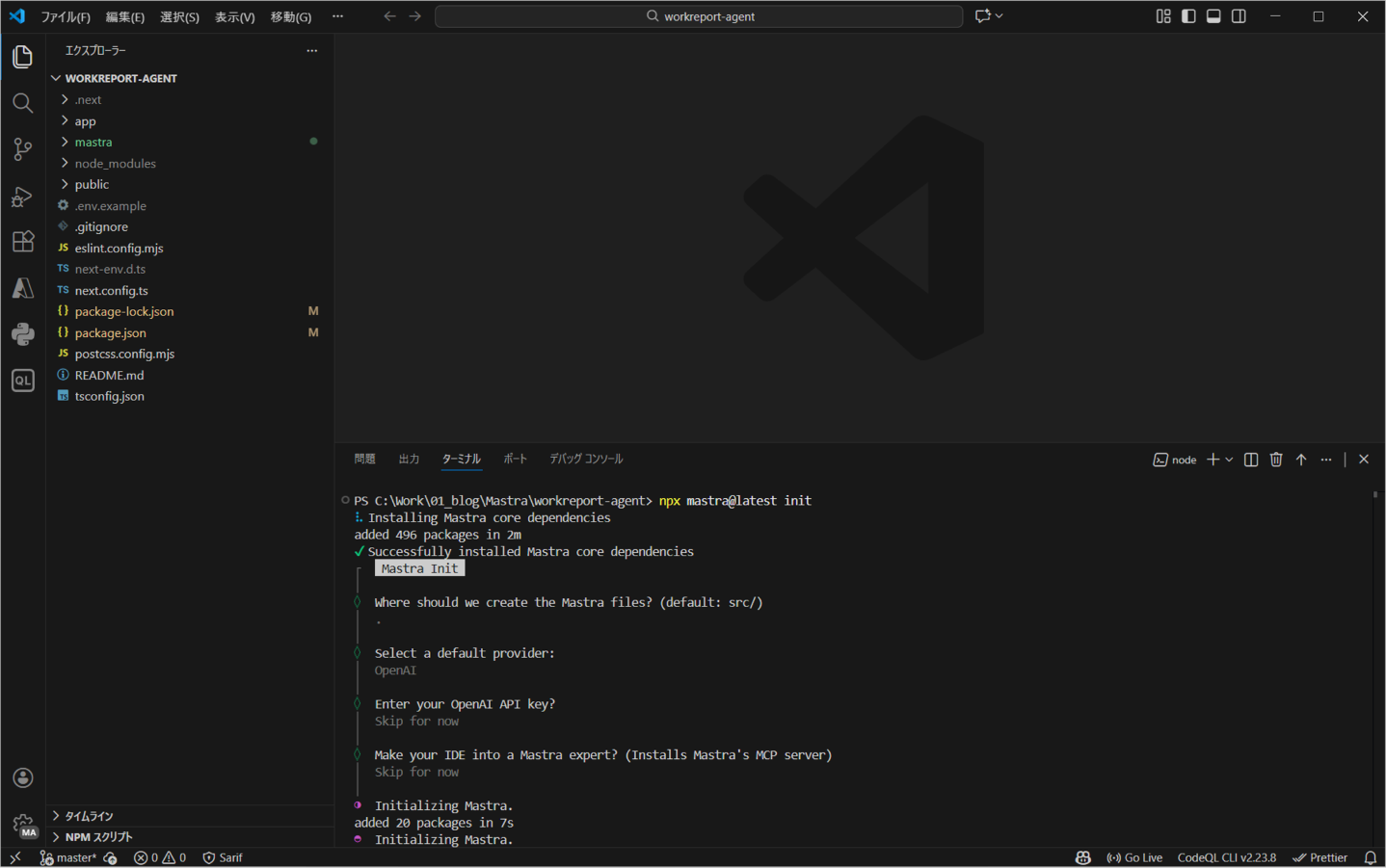
Task: Open the Source Control view
Action: tap(23, 149)
